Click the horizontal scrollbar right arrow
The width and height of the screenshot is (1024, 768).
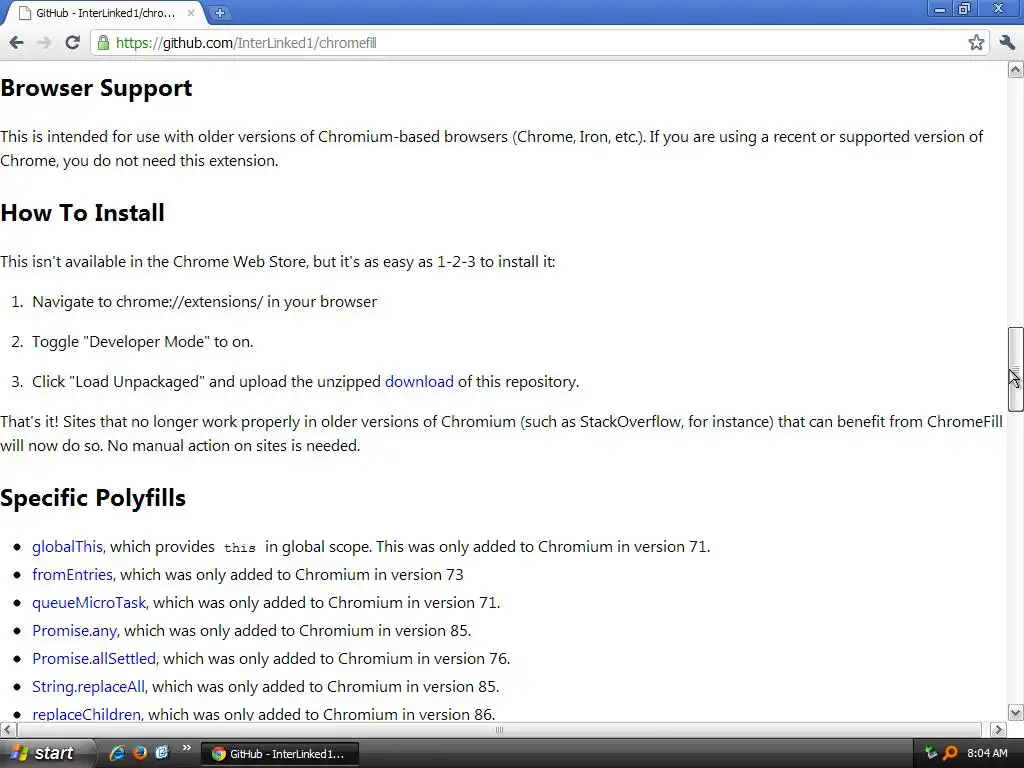pyautogui.click(x=999, y=729)
